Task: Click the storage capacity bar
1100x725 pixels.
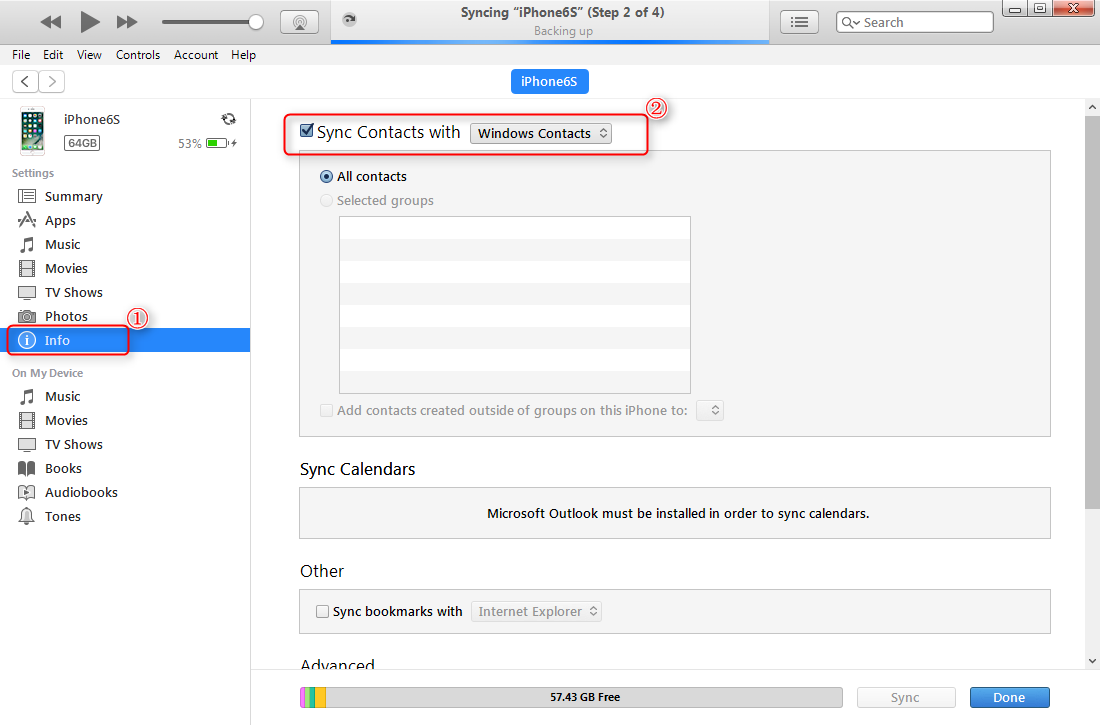Action: click(x=571, y=698)
